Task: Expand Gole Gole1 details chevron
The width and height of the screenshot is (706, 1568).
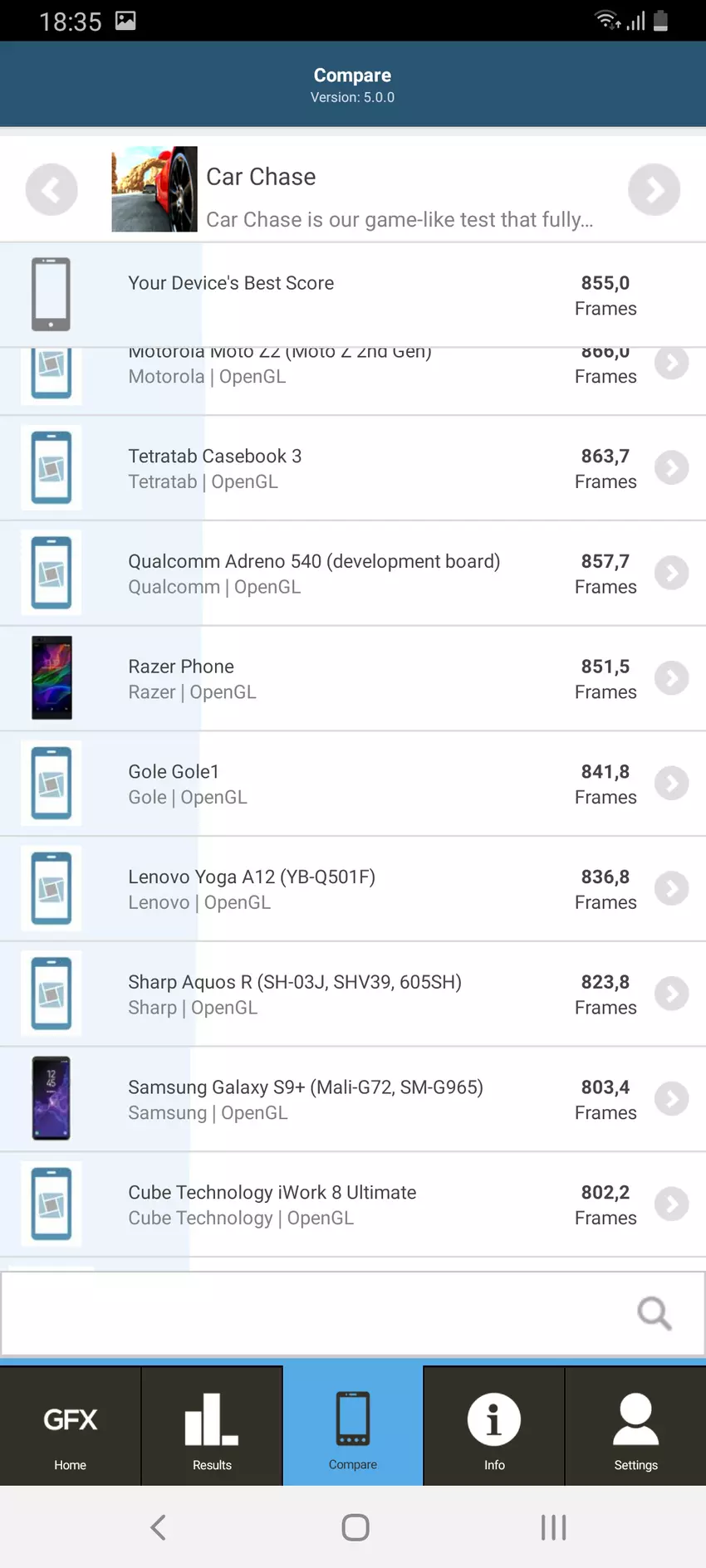Action: 671,784
